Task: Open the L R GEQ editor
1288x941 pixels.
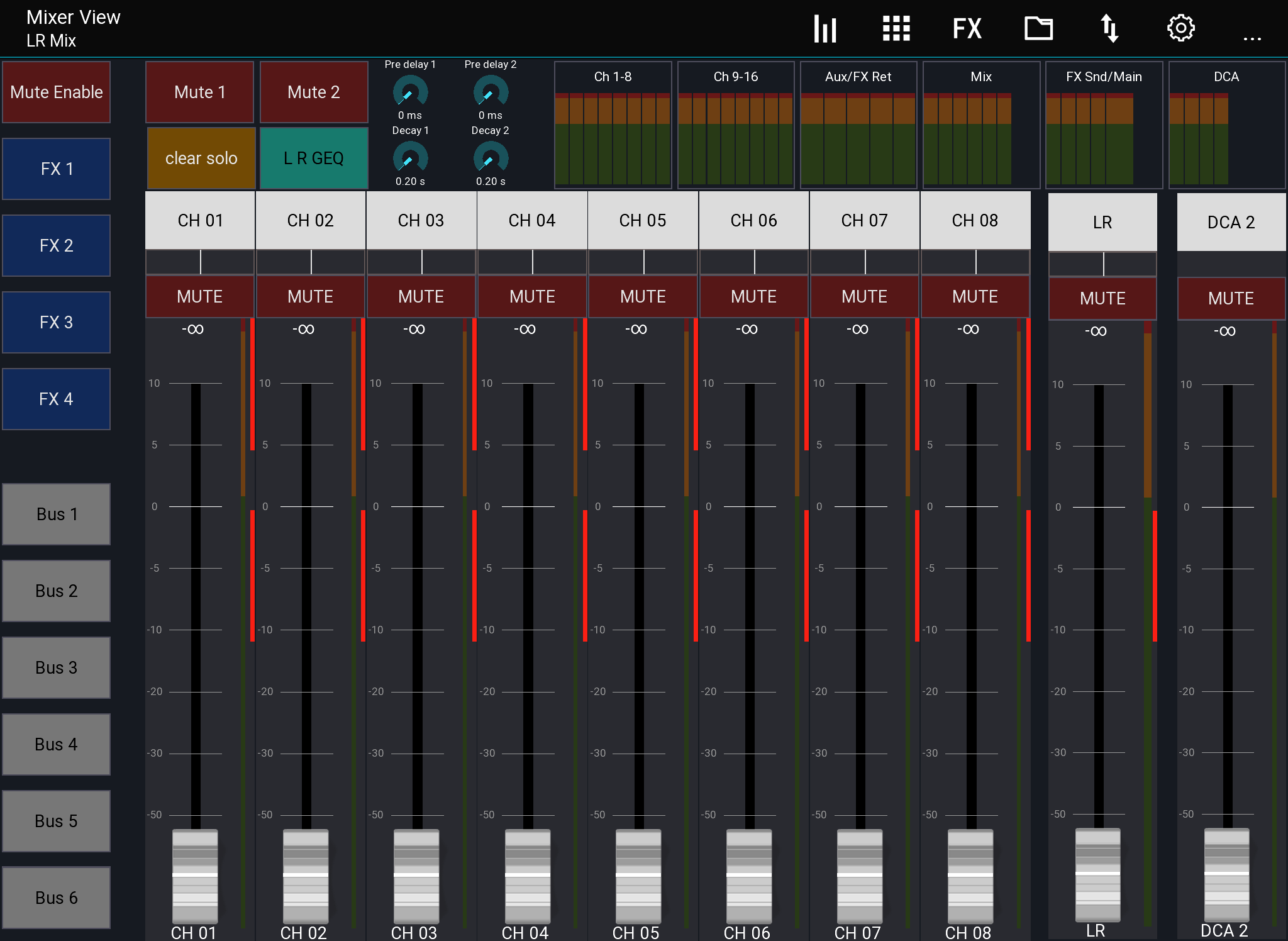Action: pos(313,158)
